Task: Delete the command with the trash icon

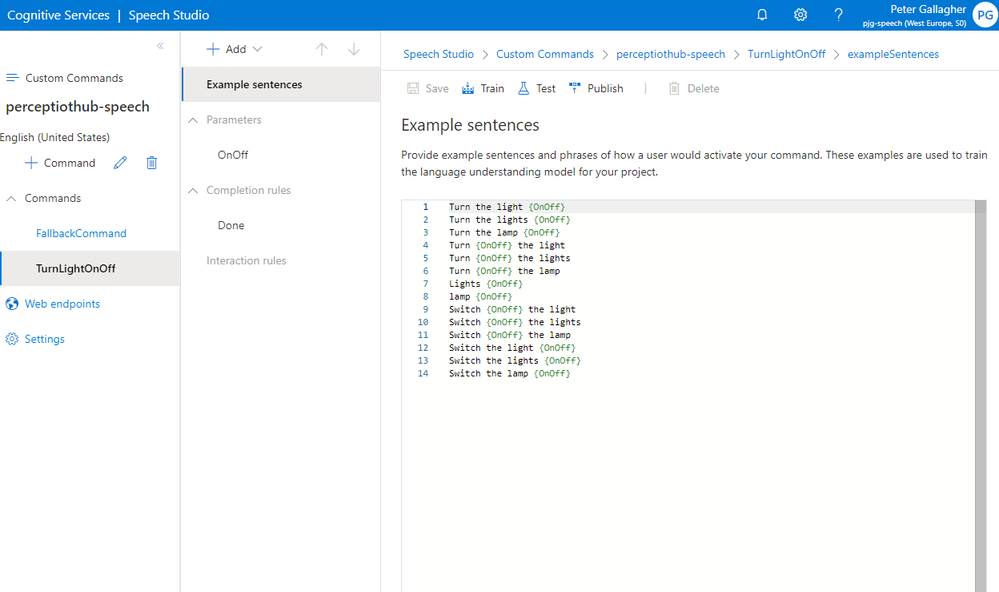Action: pyautogui.click(x=152, y=162)
